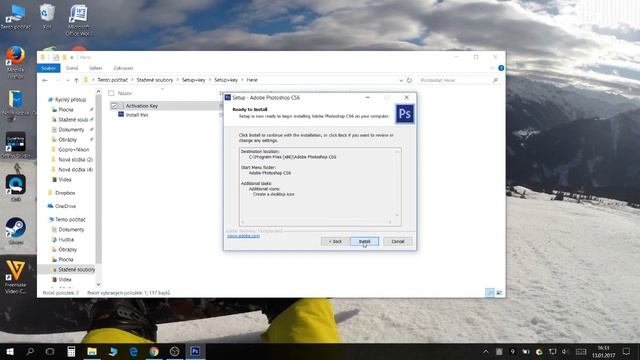Cancel the Adobe Photoshop CS6 setup
640x360 pixels.
(x=398, y=241)
